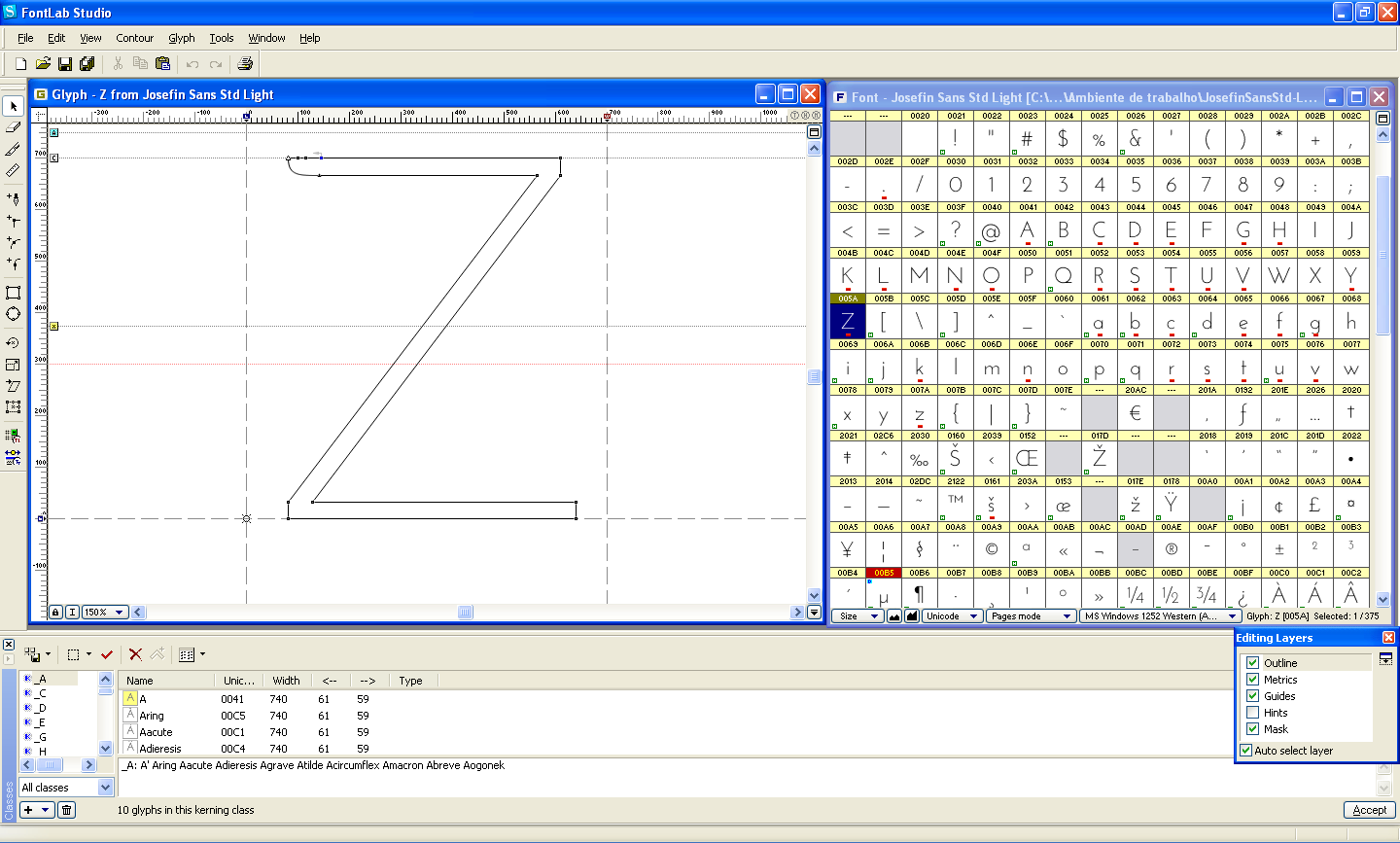Image resolution: width=1400 pixels, height=843 pixels.
Task: Delete class using the trash can icon
Action: (66, 810)
